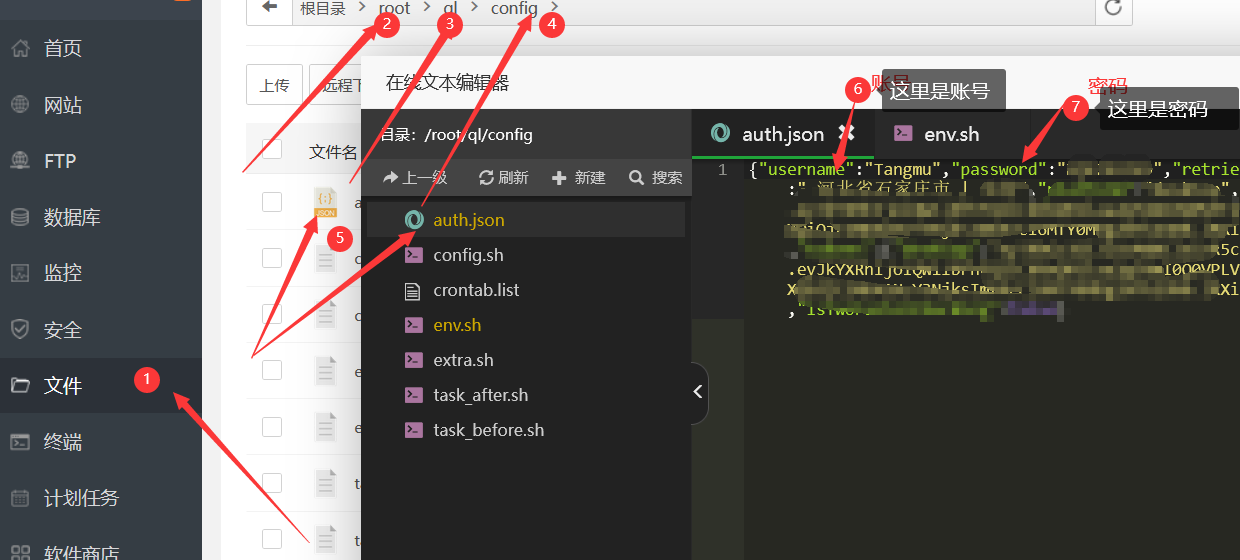This screenshot has width=1240, height=560.
Task: Click the 首页 home icon
Action: click(x=20, y=48)
